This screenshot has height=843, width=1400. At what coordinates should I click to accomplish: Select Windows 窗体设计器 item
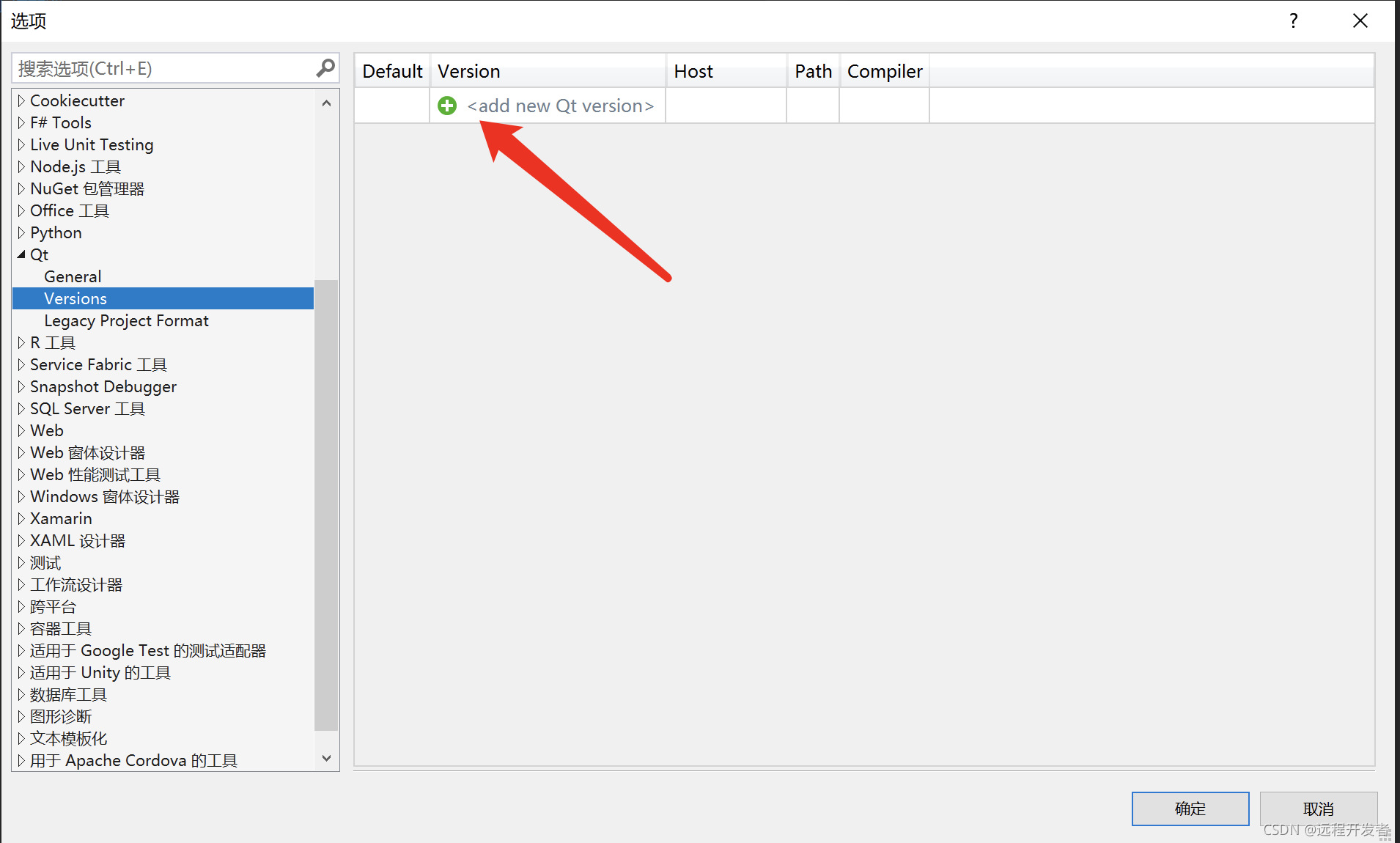[x=105, y=496]
